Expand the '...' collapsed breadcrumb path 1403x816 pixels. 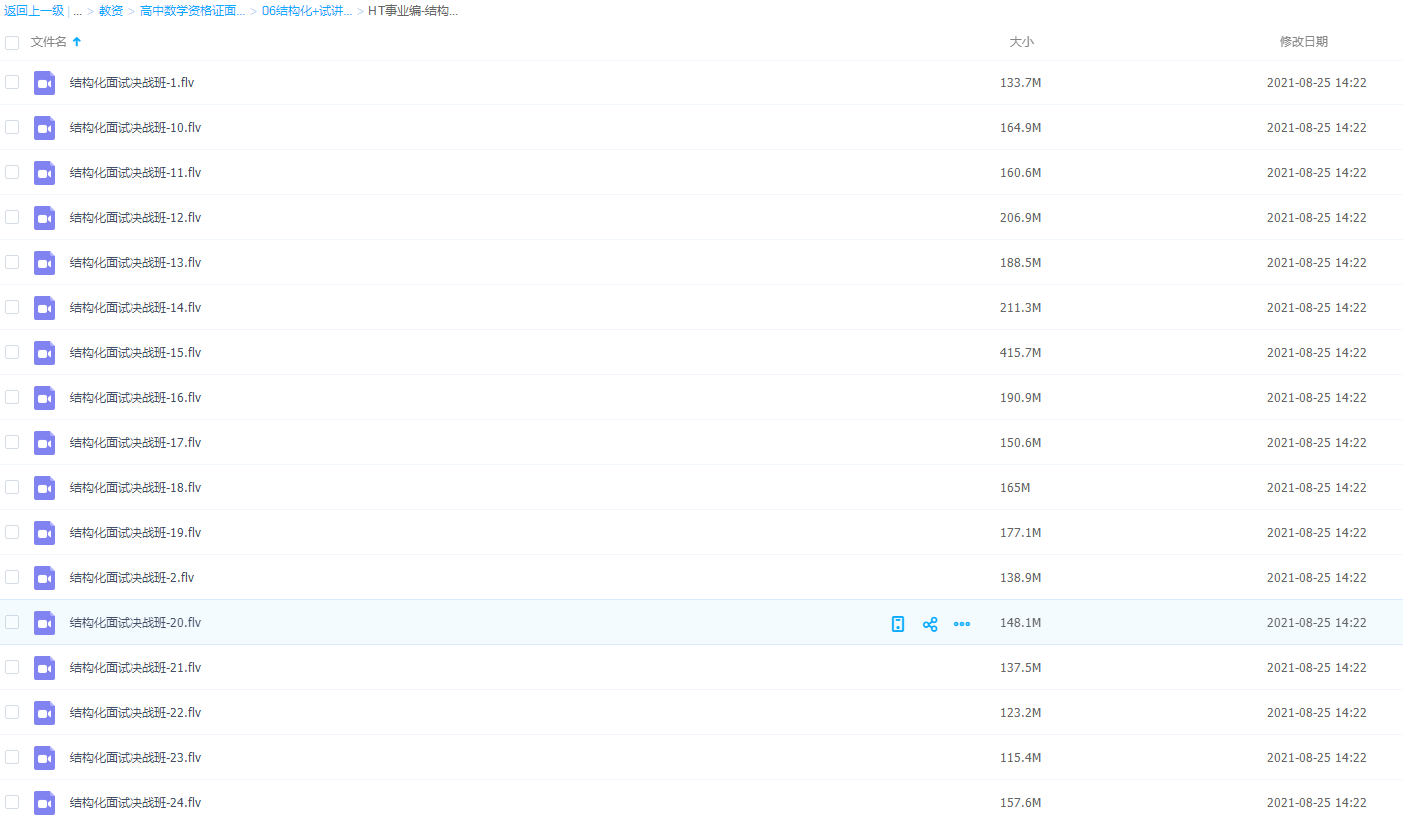click(x=78, y=11)
